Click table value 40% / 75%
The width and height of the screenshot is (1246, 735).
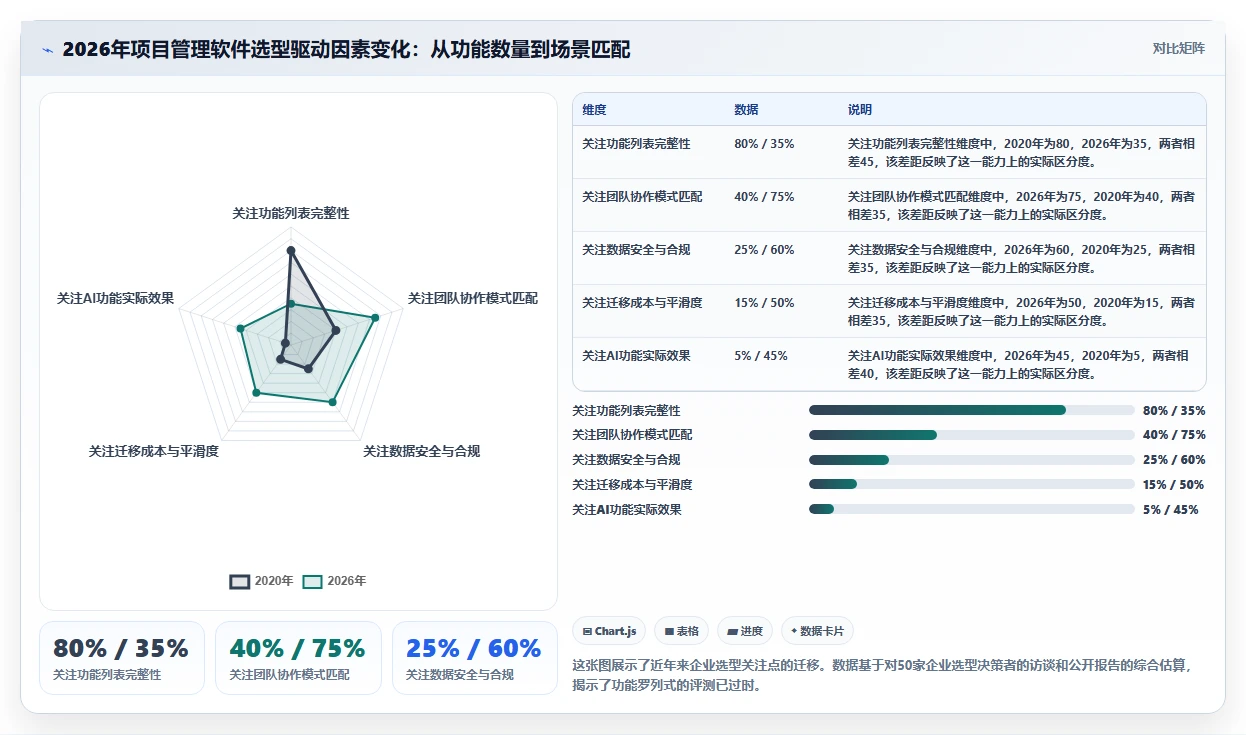[764, 197]
